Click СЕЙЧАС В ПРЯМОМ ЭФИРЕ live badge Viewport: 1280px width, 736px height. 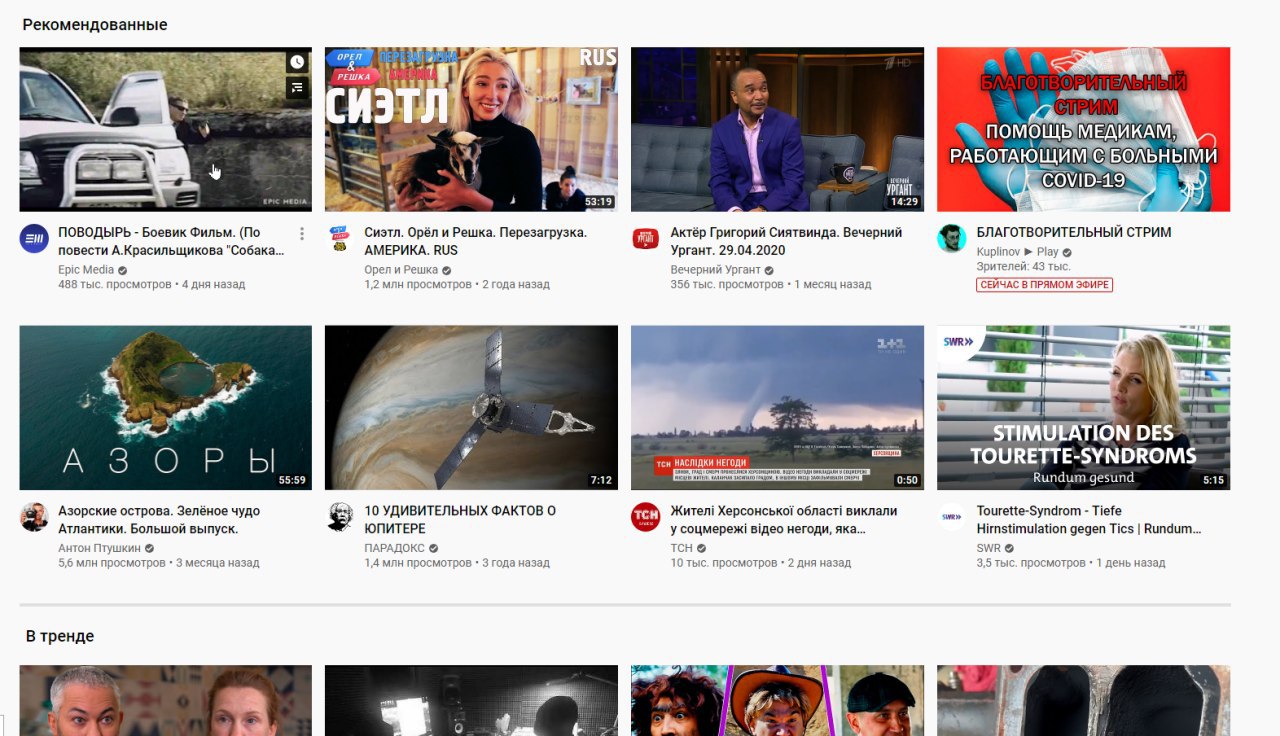tap(1045, 285)
